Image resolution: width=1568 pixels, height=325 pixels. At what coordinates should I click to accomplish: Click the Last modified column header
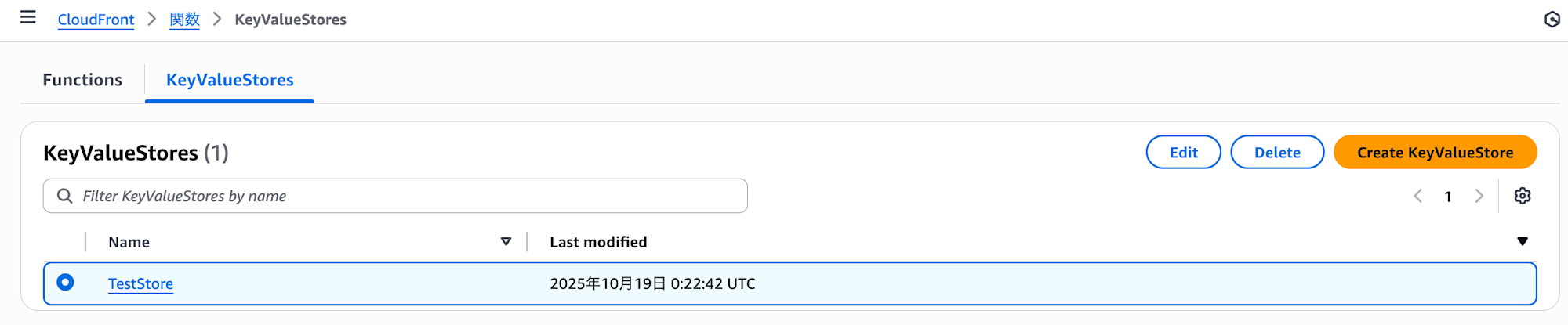coord(598,242)
